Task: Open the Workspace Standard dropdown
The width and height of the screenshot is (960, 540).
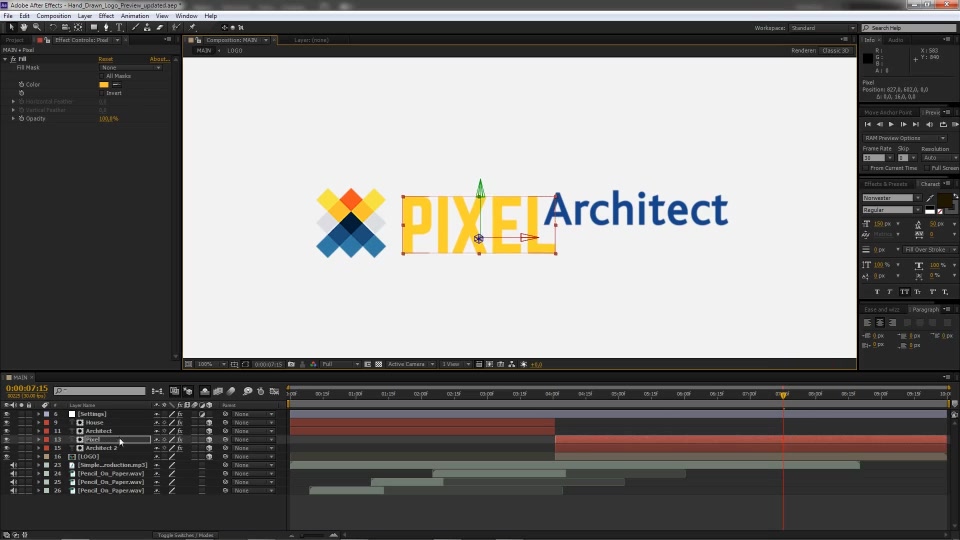Action: tap(822, 28)
